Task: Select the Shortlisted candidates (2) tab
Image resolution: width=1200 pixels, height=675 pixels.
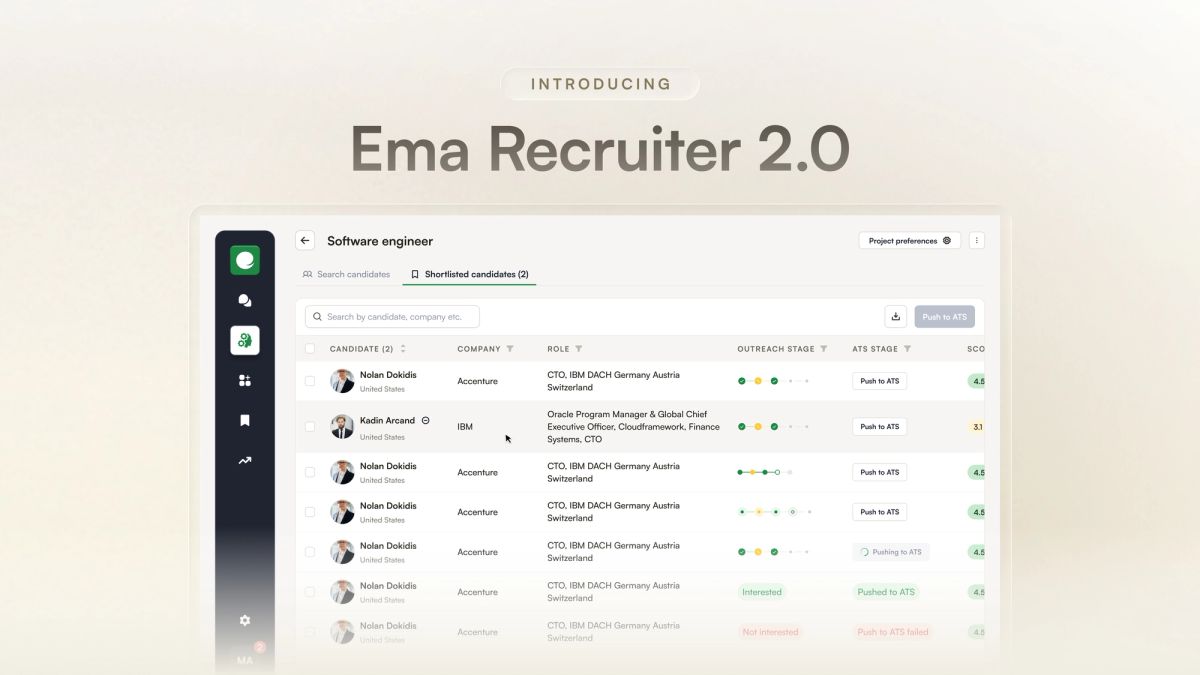Action: [x=469, y=274]
